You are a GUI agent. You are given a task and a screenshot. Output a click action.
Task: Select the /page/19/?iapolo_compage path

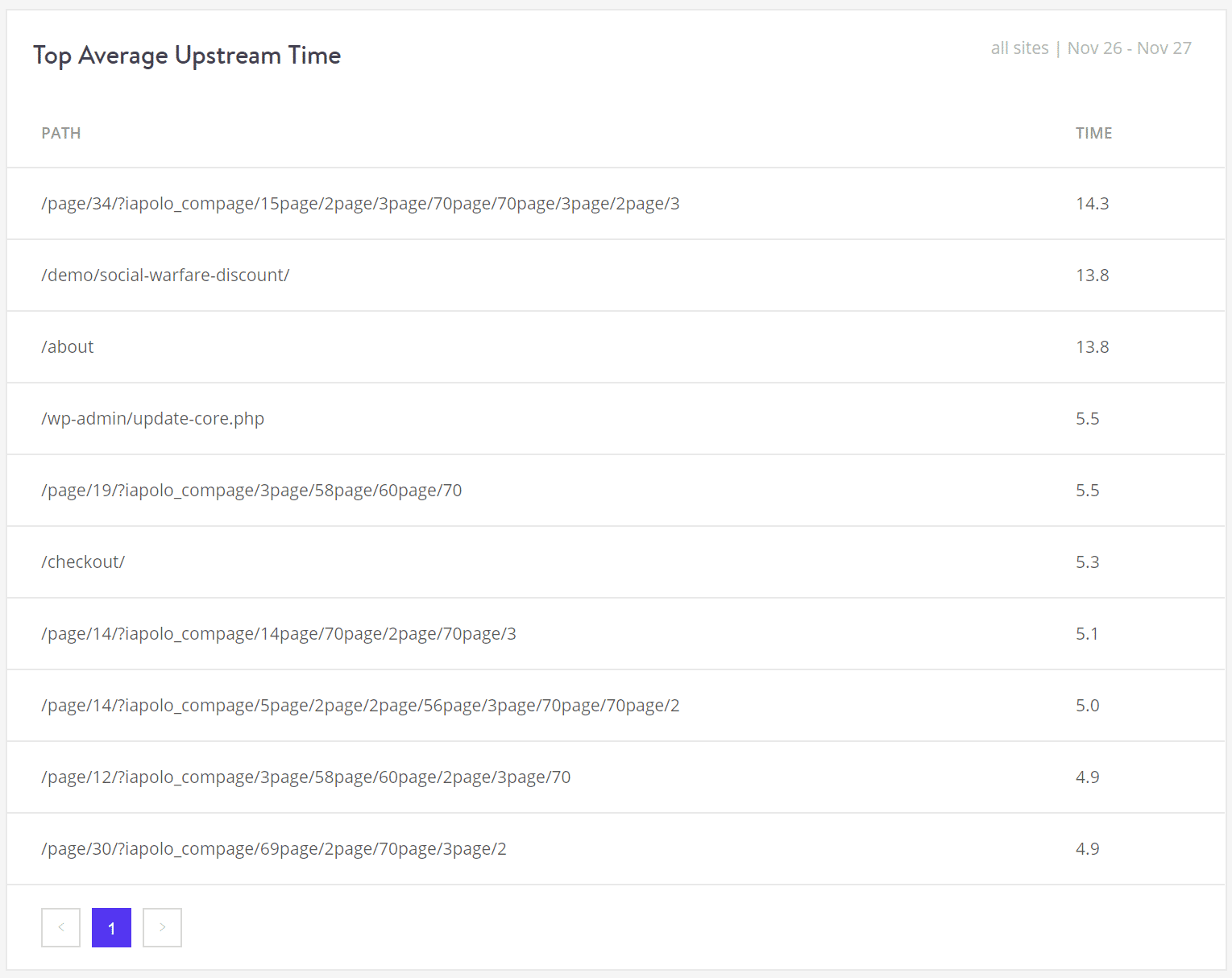coord(251,491)
